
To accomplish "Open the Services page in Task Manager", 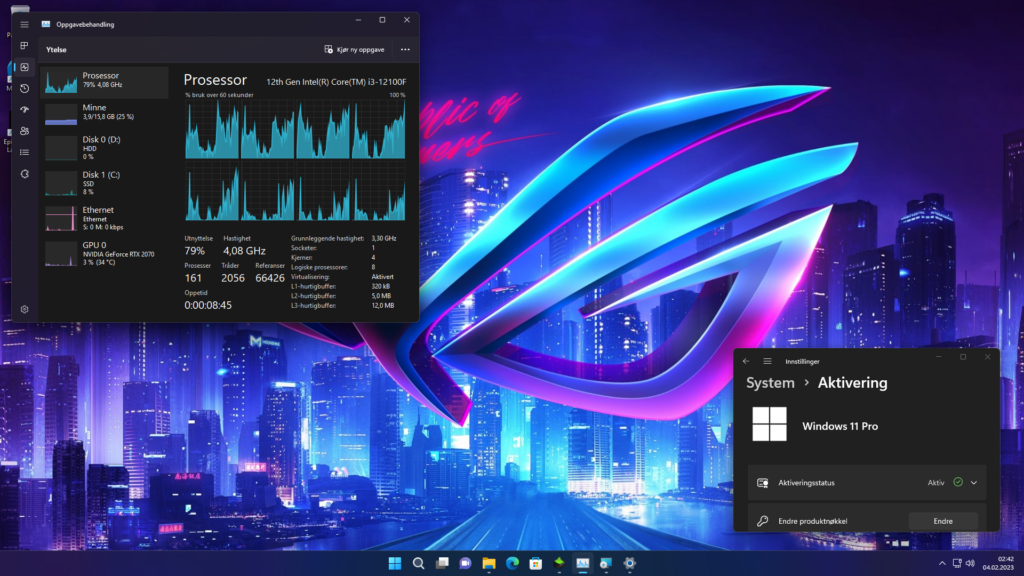I will pyautogui.click(x=24, y=174).
